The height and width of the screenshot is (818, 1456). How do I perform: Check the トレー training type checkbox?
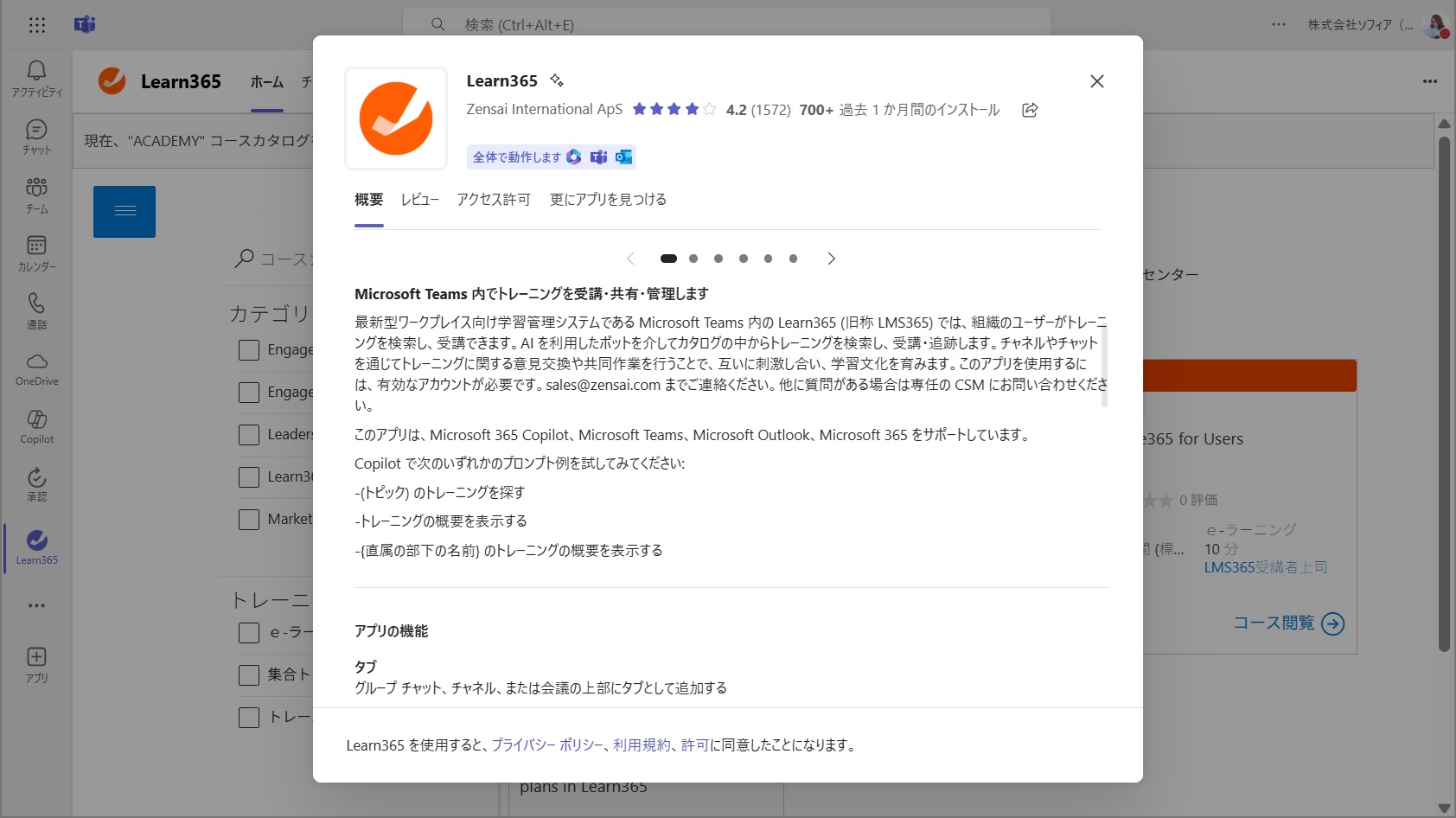(249, 718)
